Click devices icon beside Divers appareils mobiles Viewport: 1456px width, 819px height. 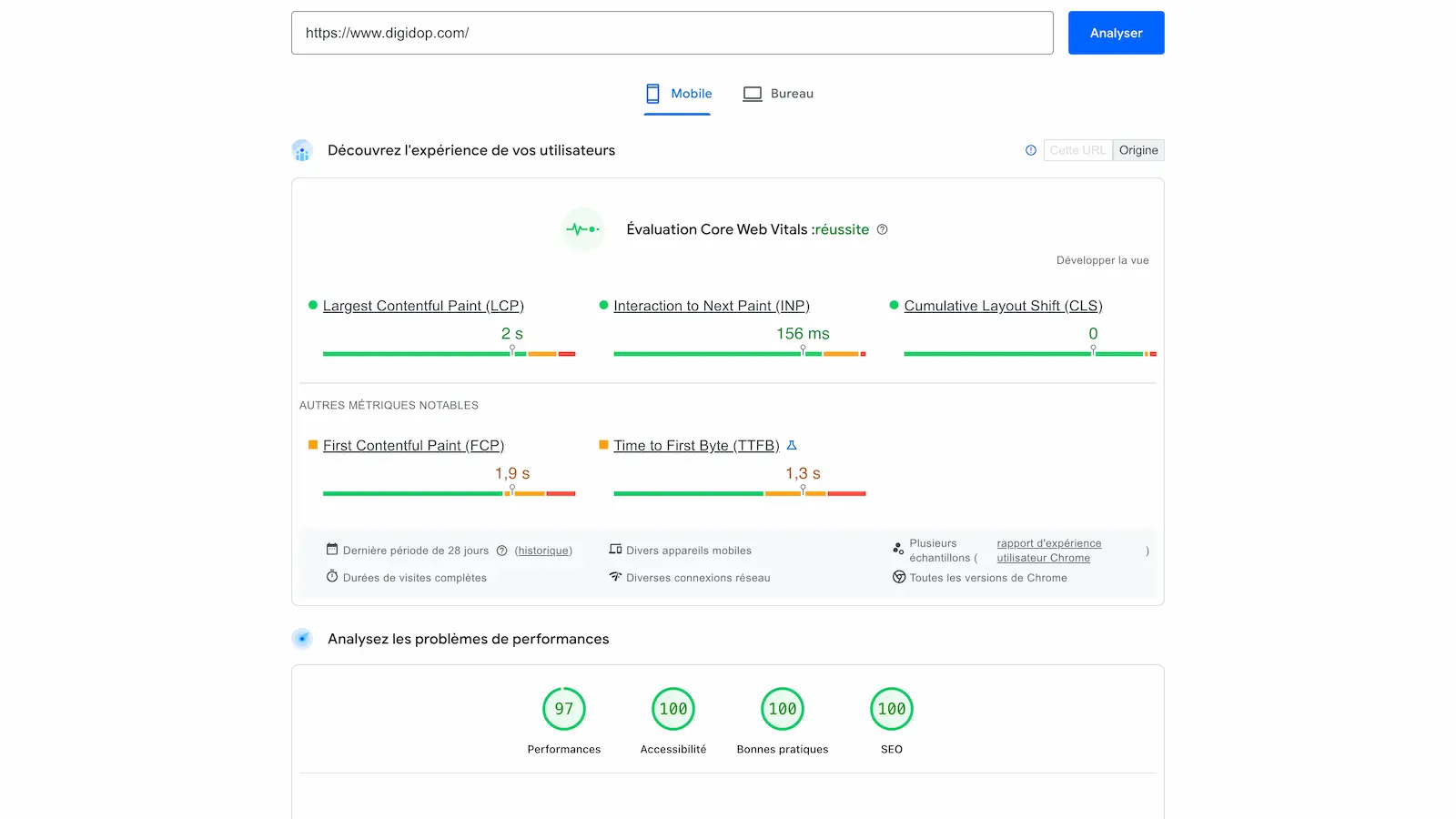pos(615,550)
